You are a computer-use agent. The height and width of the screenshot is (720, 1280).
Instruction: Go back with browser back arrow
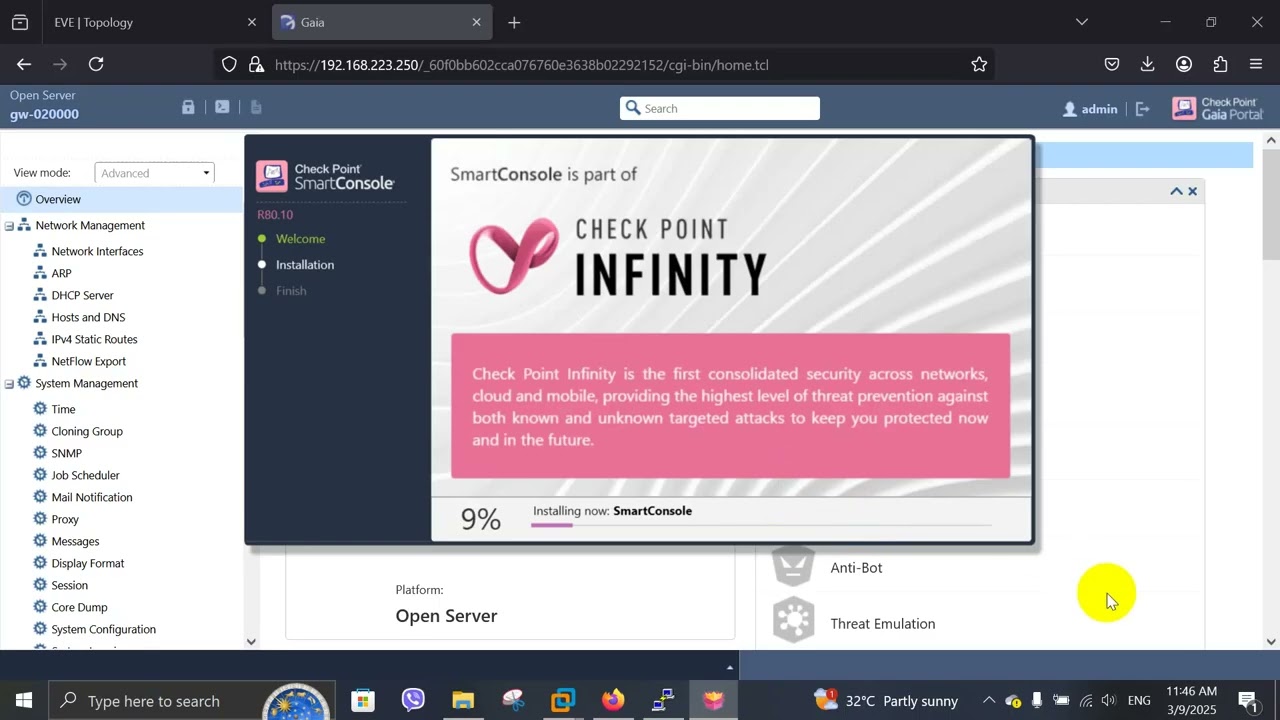point(24,64)
